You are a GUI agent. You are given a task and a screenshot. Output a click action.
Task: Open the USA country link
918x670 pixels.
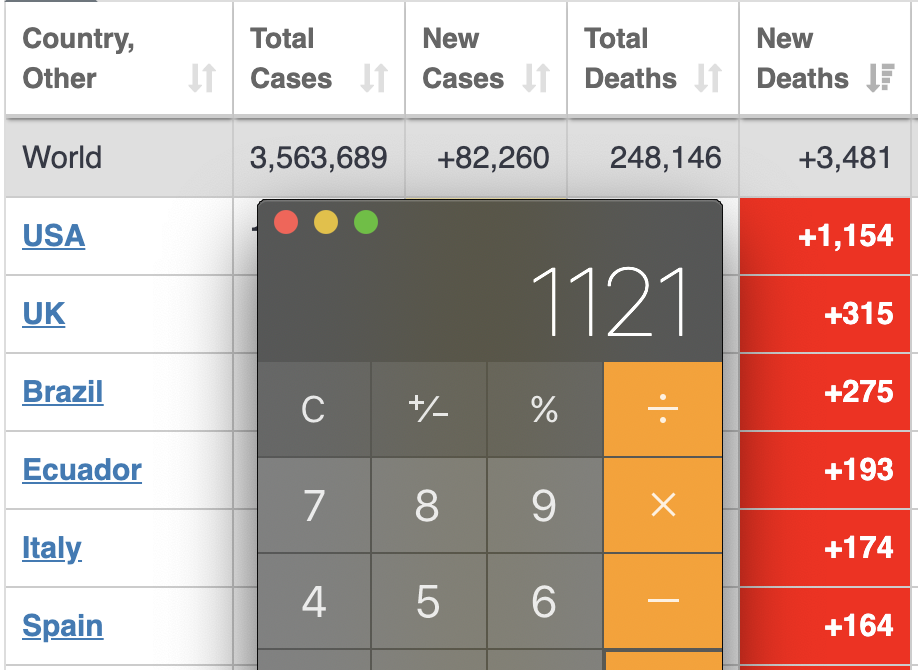[54, 236]
